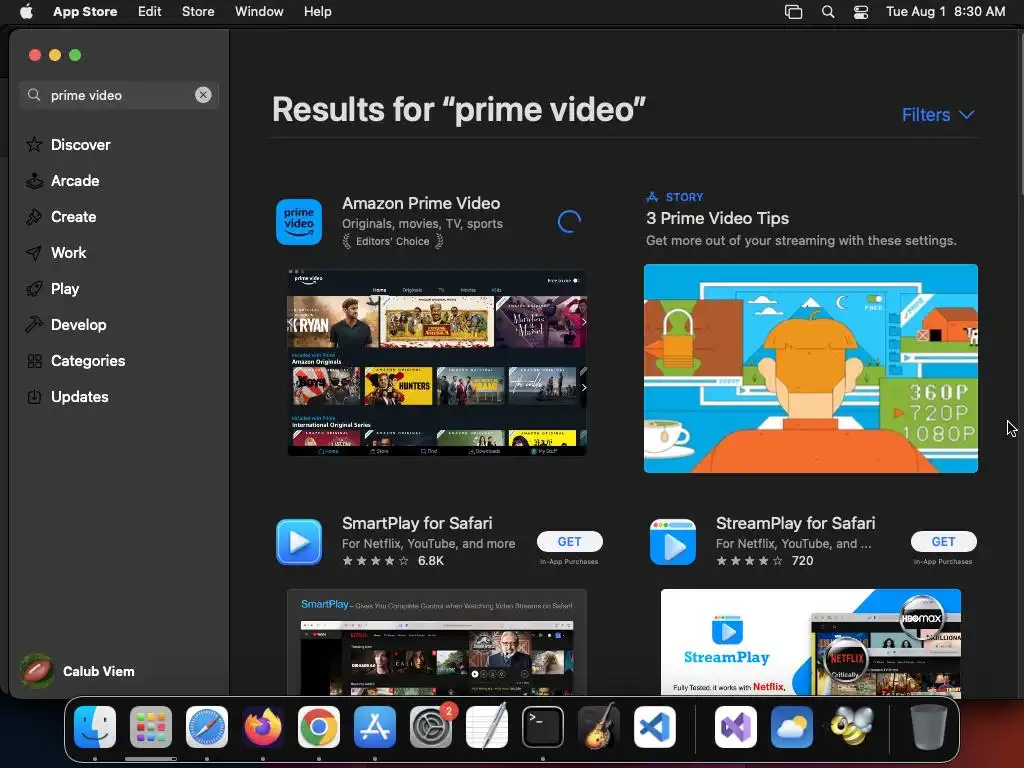Open Stage Manager in the menu bar
The image size is (1024, 768).
coord(793,12)
